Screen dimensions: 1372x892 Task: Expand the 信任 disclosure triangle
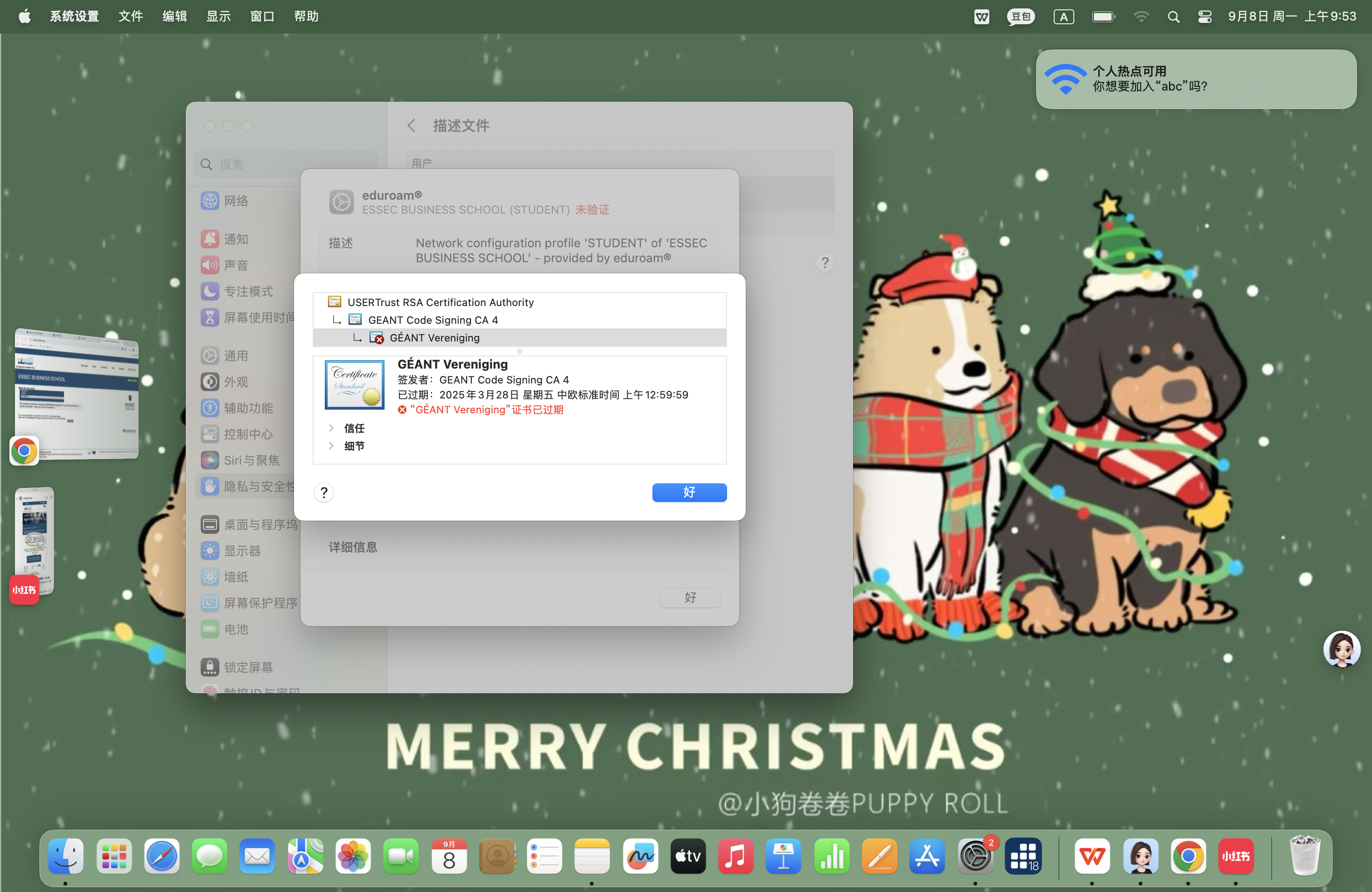[x=331, y=428]
